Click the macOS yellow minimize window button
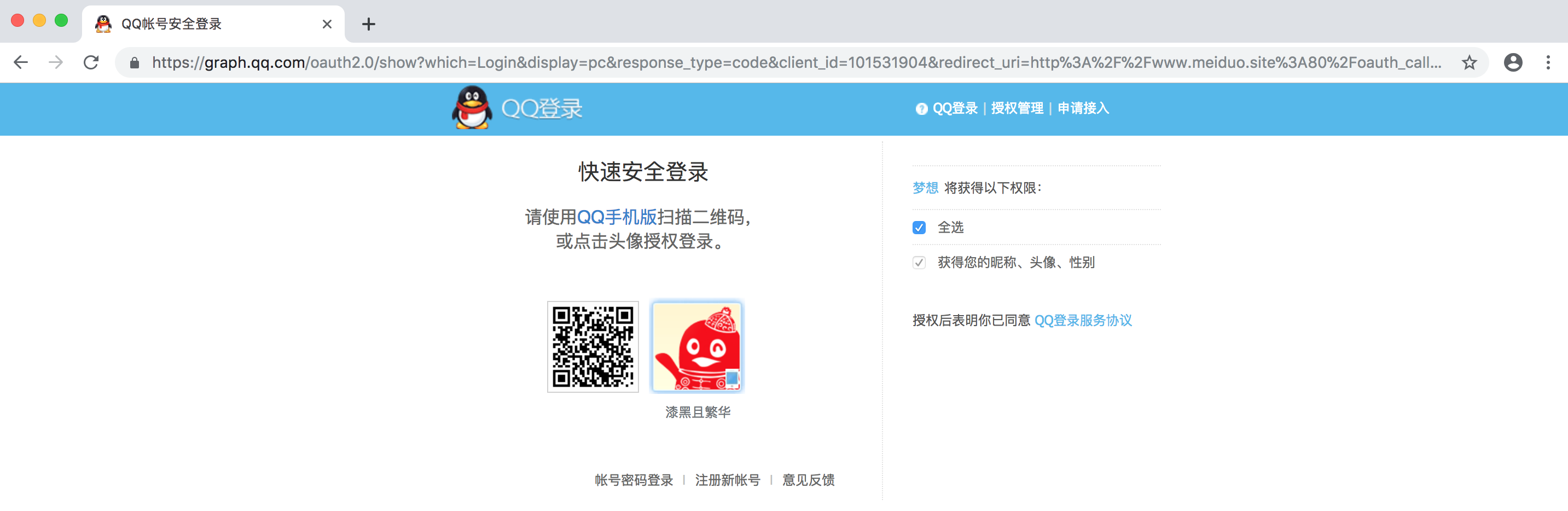 [x=39, y=21]
